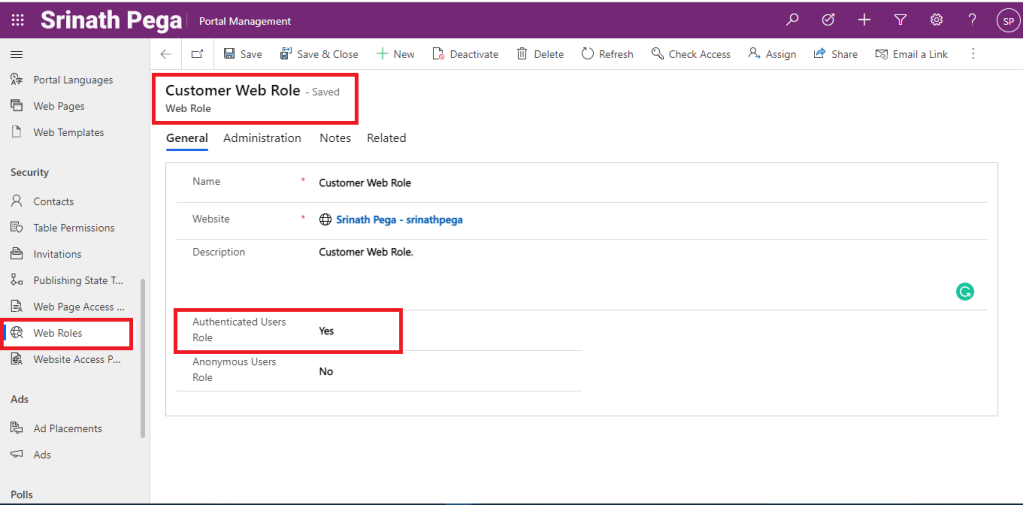Image resolution: width=1023 pixels, height=505 pixels.
Task: Go back using the back arrow
Action: 166,54
